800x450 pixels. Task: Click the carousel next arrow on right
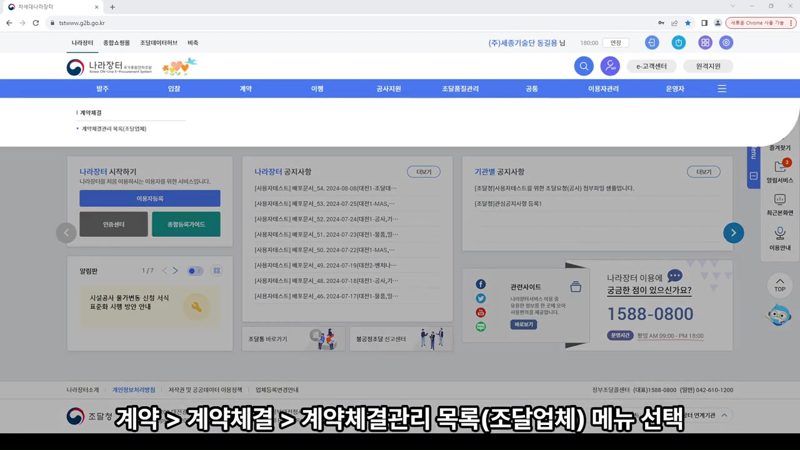733,233
